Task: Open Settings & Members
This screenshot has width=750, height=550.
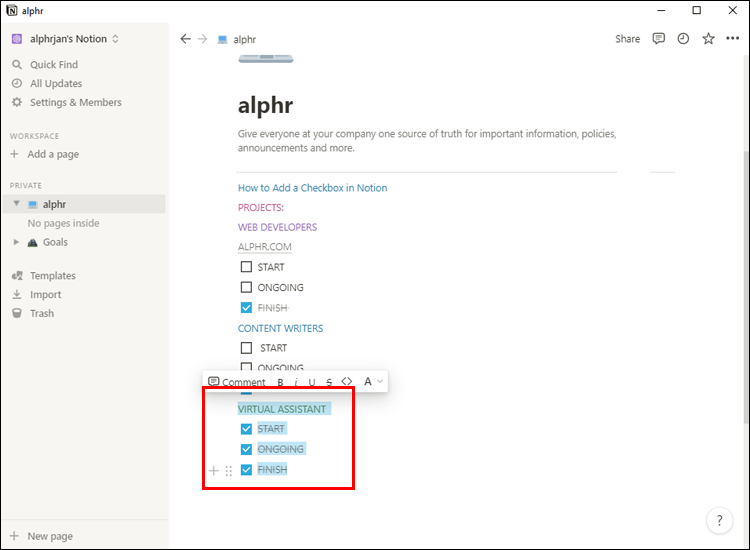Action: [x=75, y=102]
